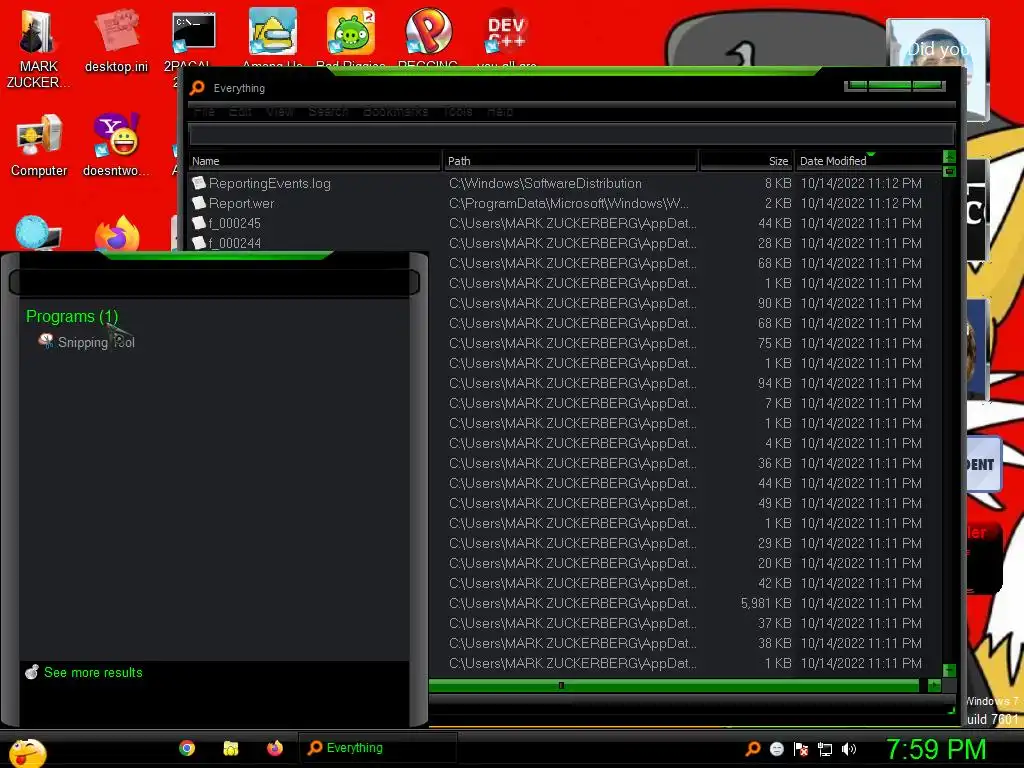Image resolution: width=1024 pixels, height=768 pixels.
Task: Click the round face tray icon
Action: pyautogui.click(x=776, y=749)
